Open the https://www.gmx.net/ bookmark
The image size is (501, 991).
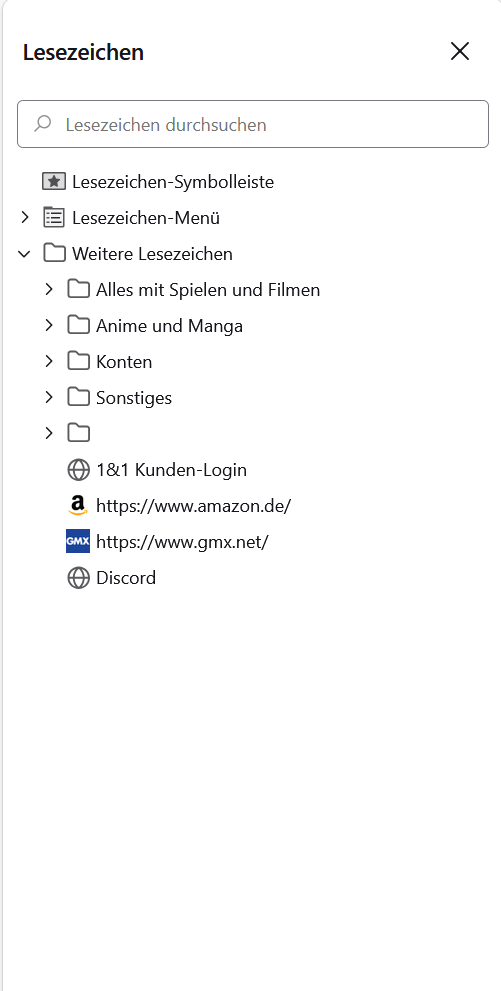point(183,542)
